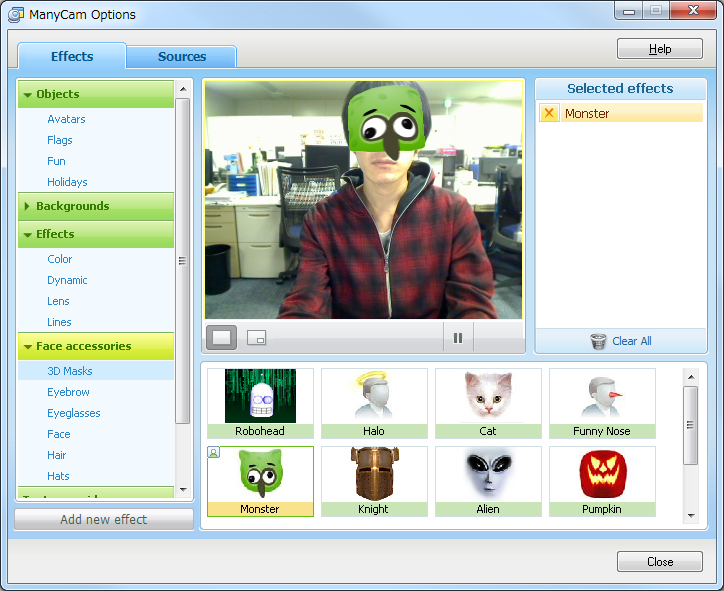The height and width of the screenshot is (591, 724).
Task: Open the Flags objects
Action: point(60,140)
